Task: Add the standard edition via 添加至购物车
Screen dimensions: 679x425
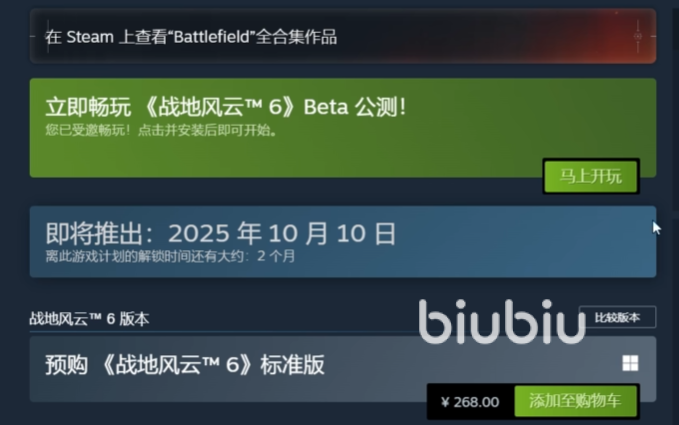Action: click(x=576, y=401)
